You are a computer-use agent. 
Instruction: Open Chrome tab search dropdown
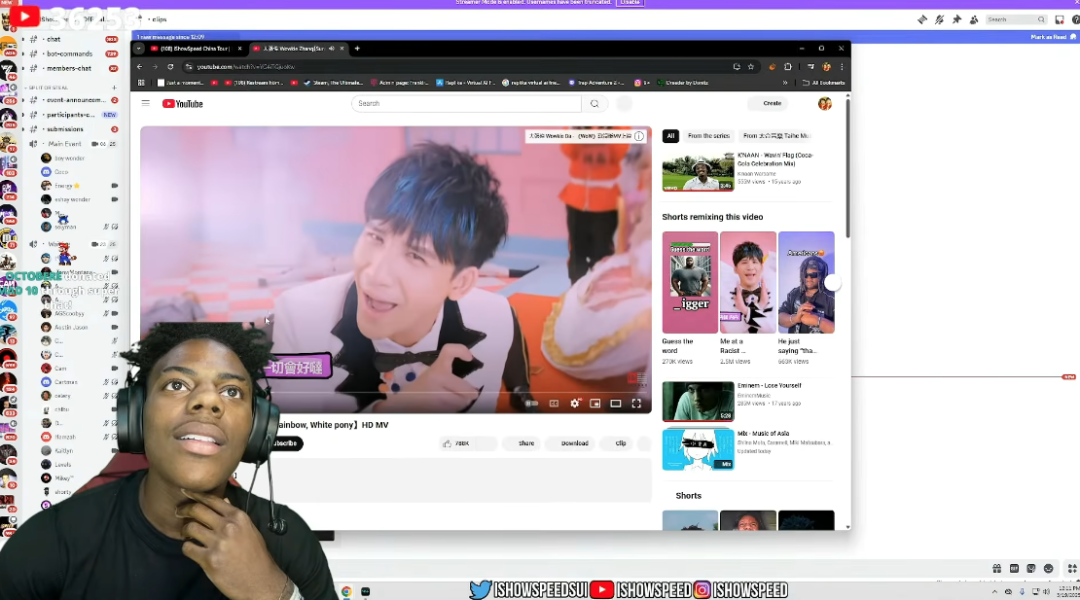[x=138, y=48]
